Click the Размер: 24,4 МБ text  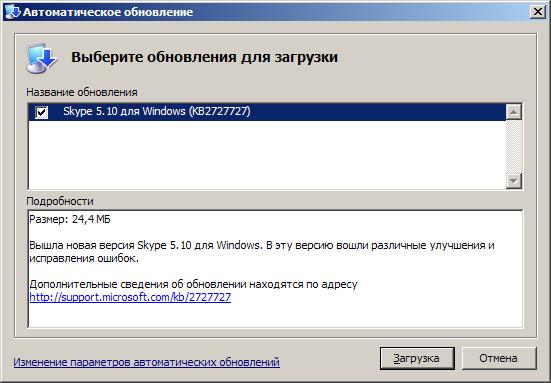point(70,219)
